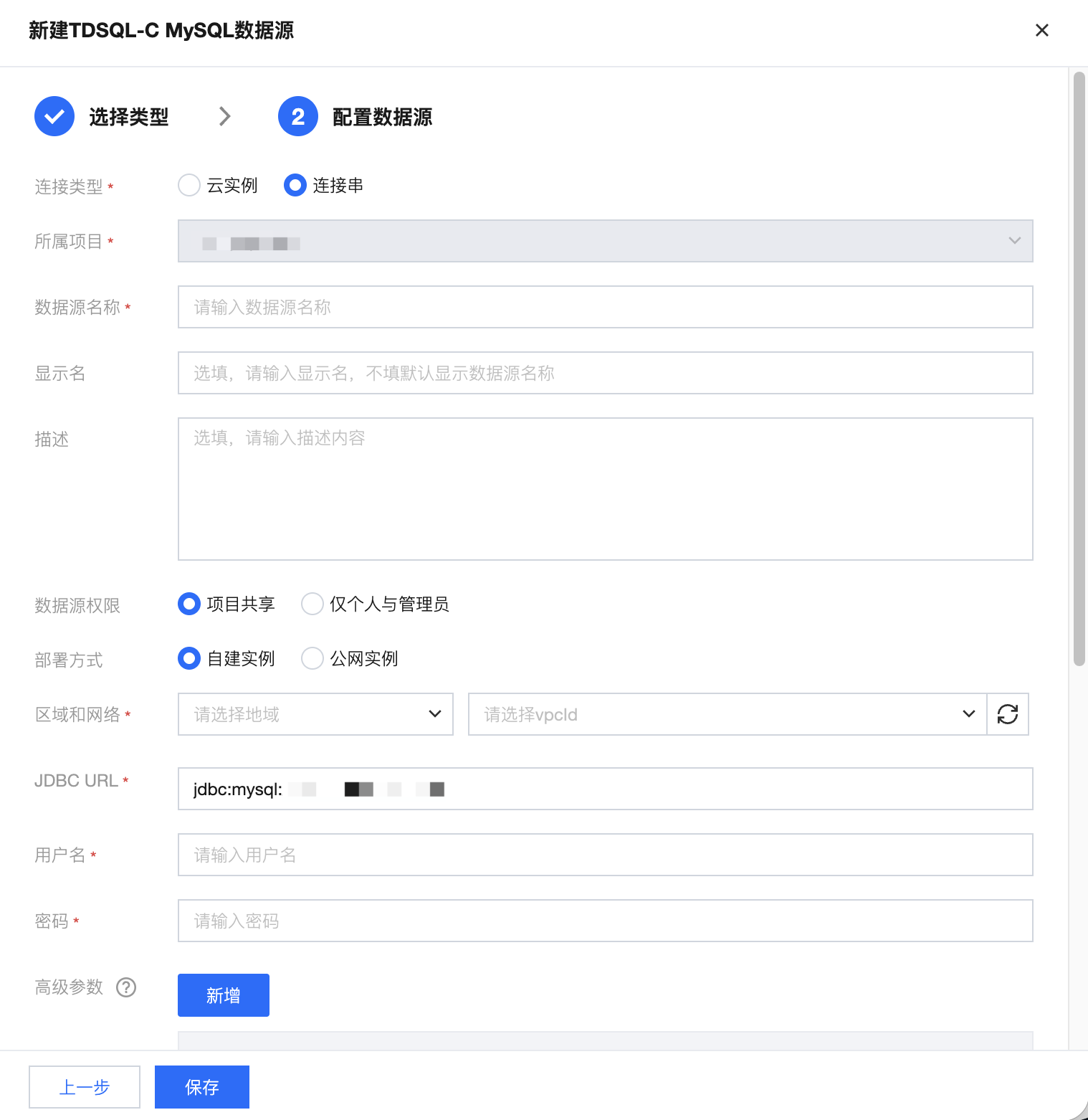Go to the 选择类型 step
Image resolution: width=1088 pixels, height=1120 pixels.
[x=129, y=117]
